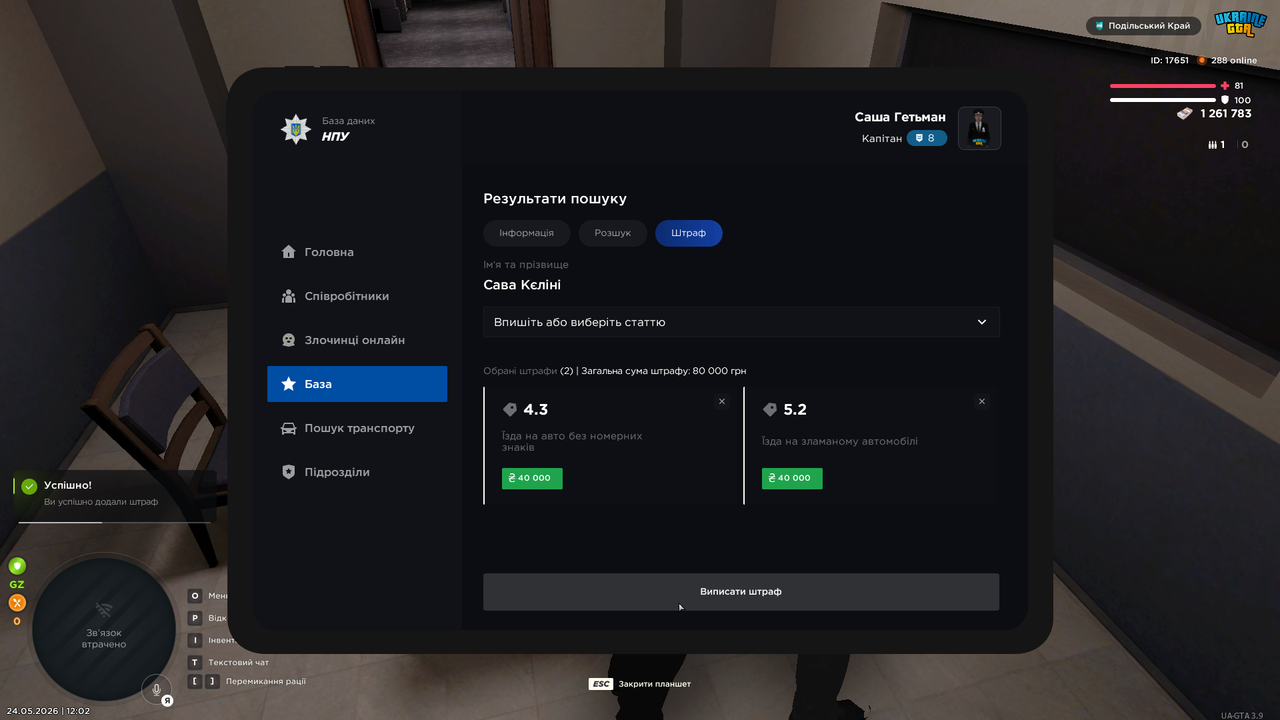Click the name Сава Кєліні

[x=522, y=285]
